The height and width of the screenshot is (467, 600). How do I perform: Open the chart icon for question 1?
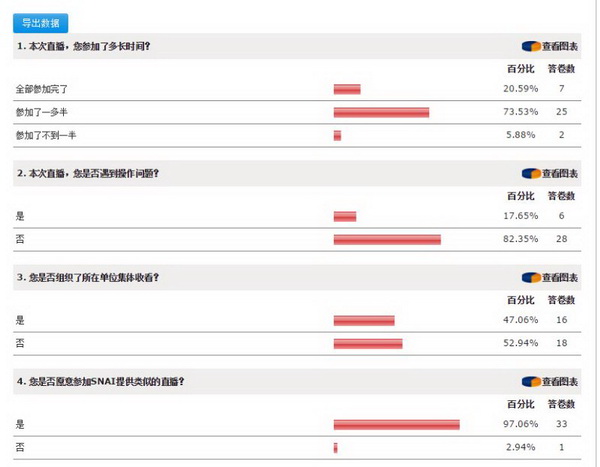(x=549, y=46)
